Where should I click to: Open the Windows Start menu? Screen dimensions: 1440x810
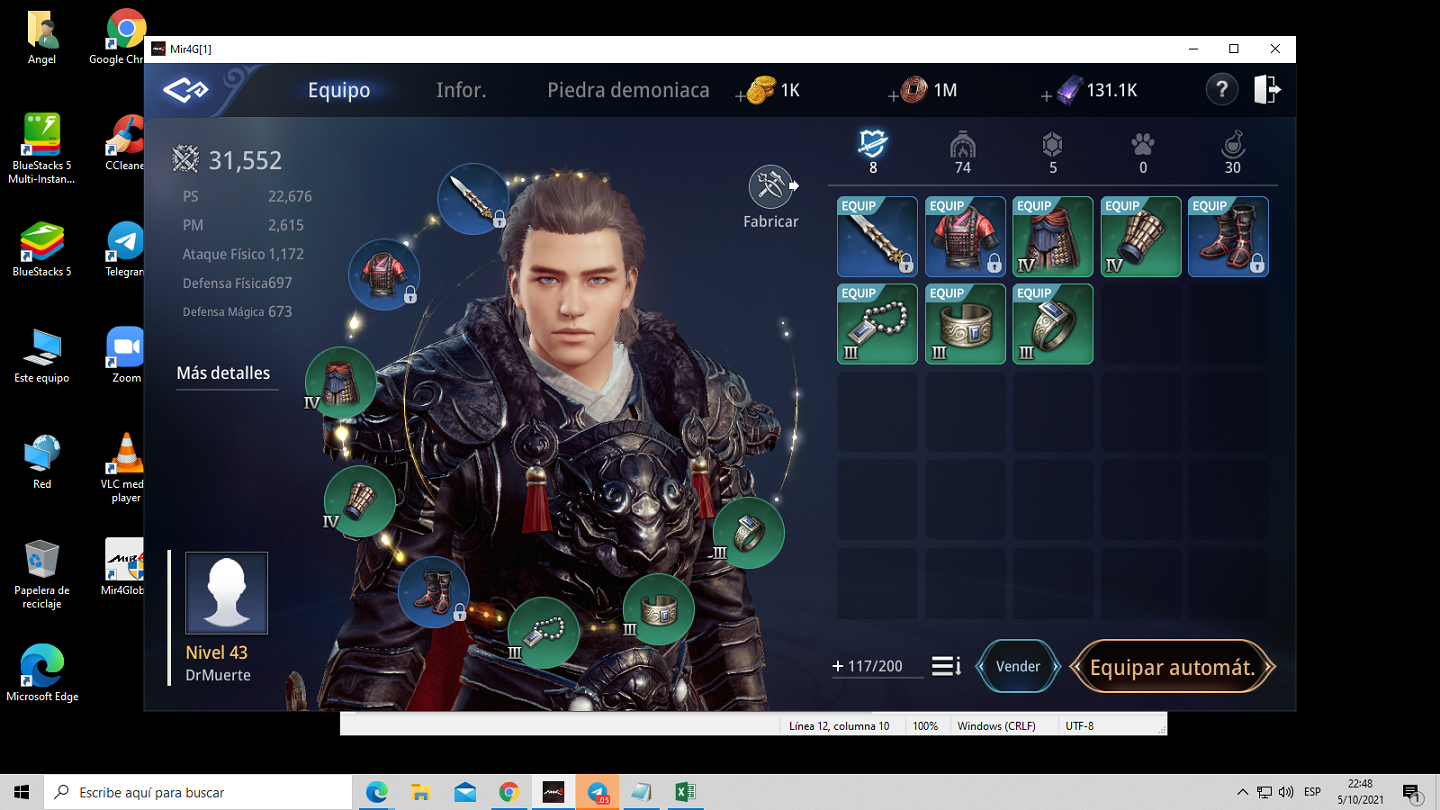click(x=22, y=792)
